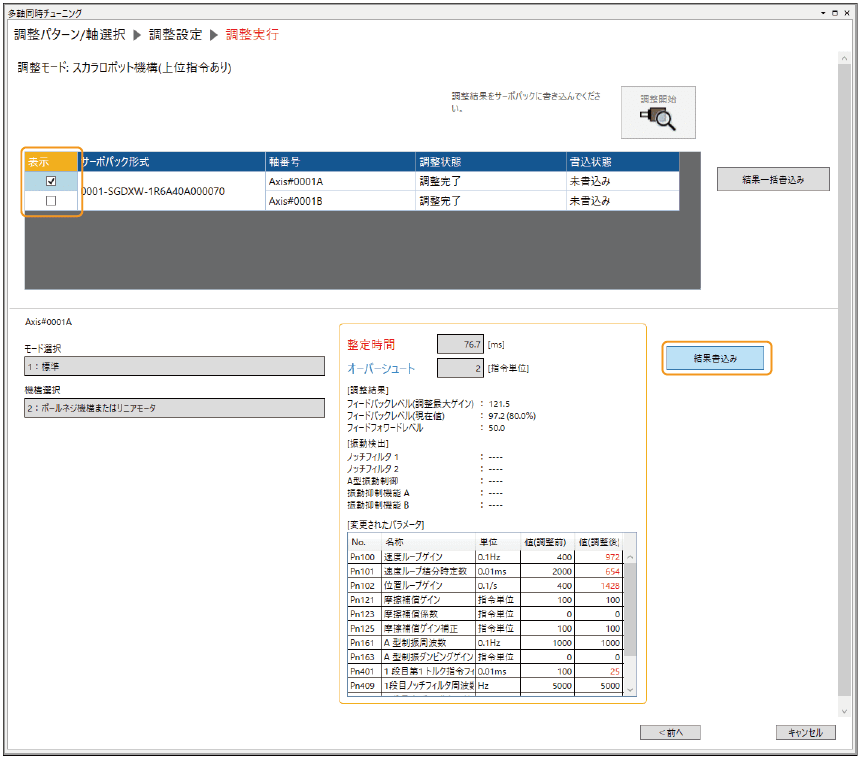Select the Axis#0001B row in table
Screen dimensions: 860x757
340,201
